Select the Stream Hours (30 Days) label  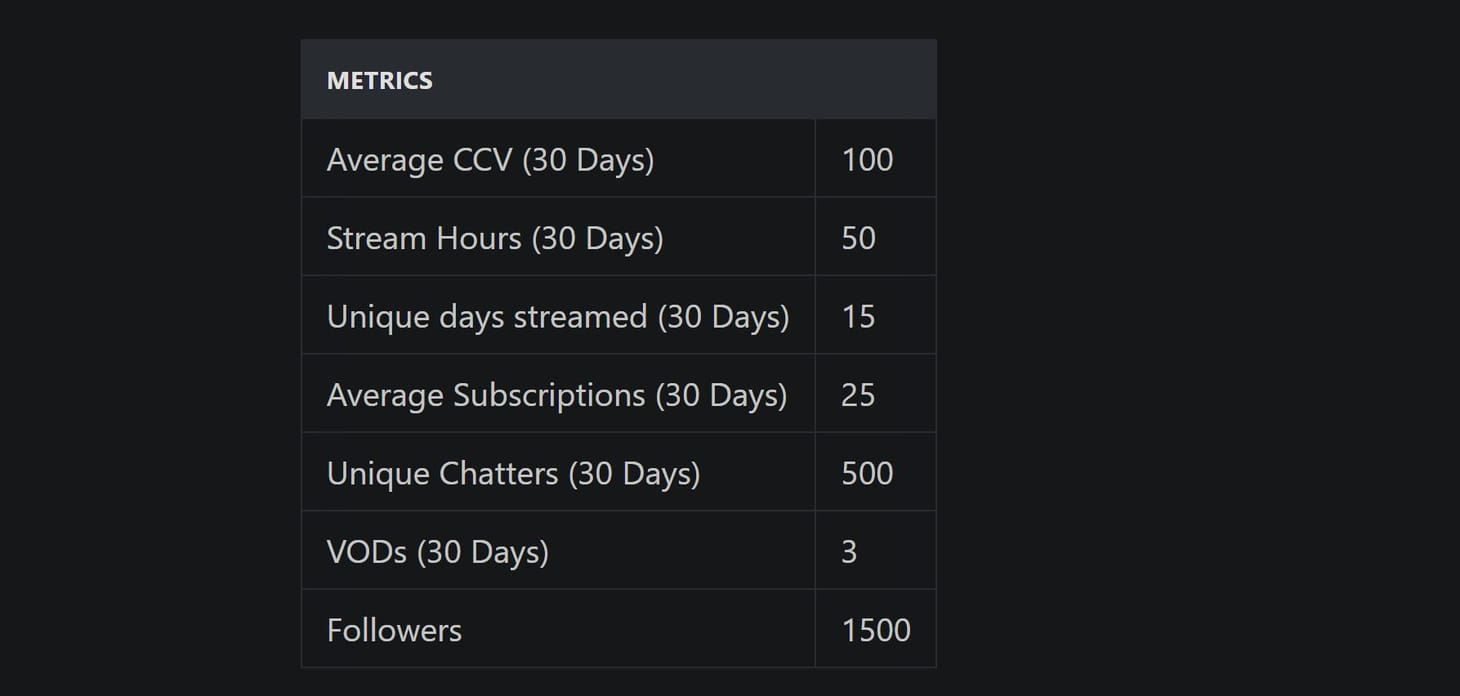click(495, 238)
